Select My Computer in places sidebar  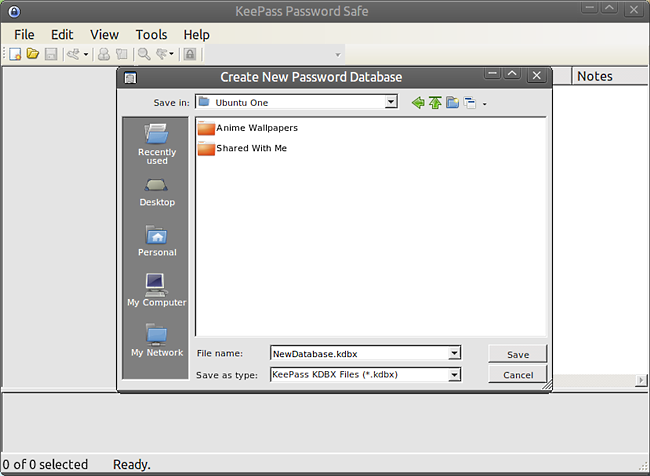157,290
